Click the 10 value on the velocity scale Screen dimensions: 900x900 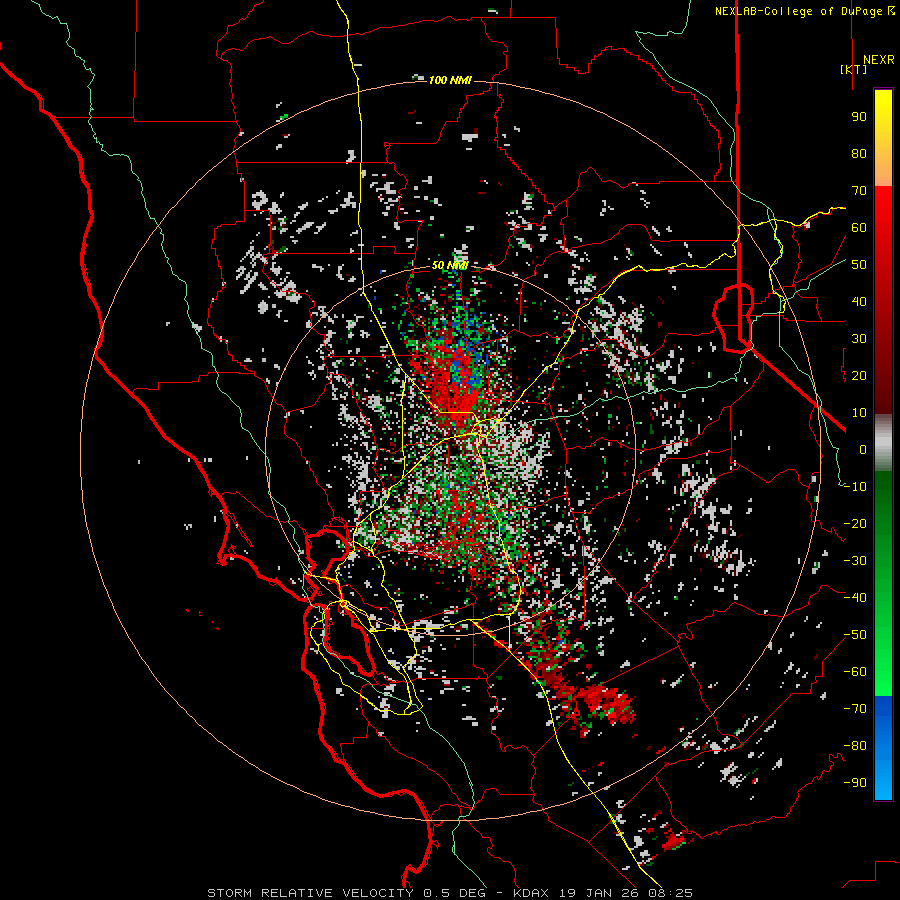point(859,413)
